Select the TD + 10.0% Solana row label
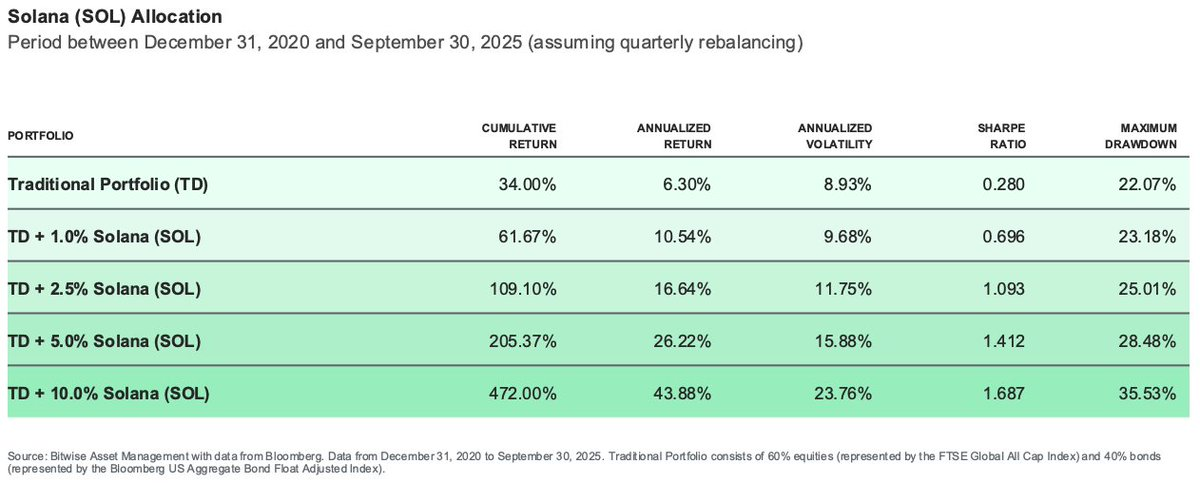Screen dimensions: 1200x483 [108, 393]
